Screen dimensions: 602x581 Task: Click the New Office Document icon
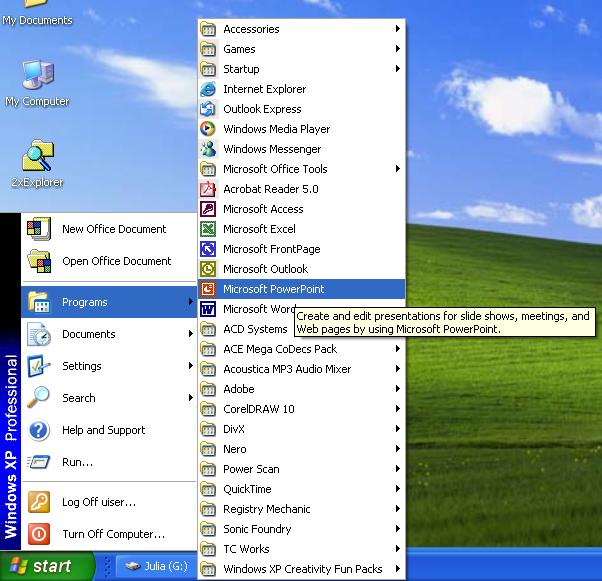click(x=39, y=228)
